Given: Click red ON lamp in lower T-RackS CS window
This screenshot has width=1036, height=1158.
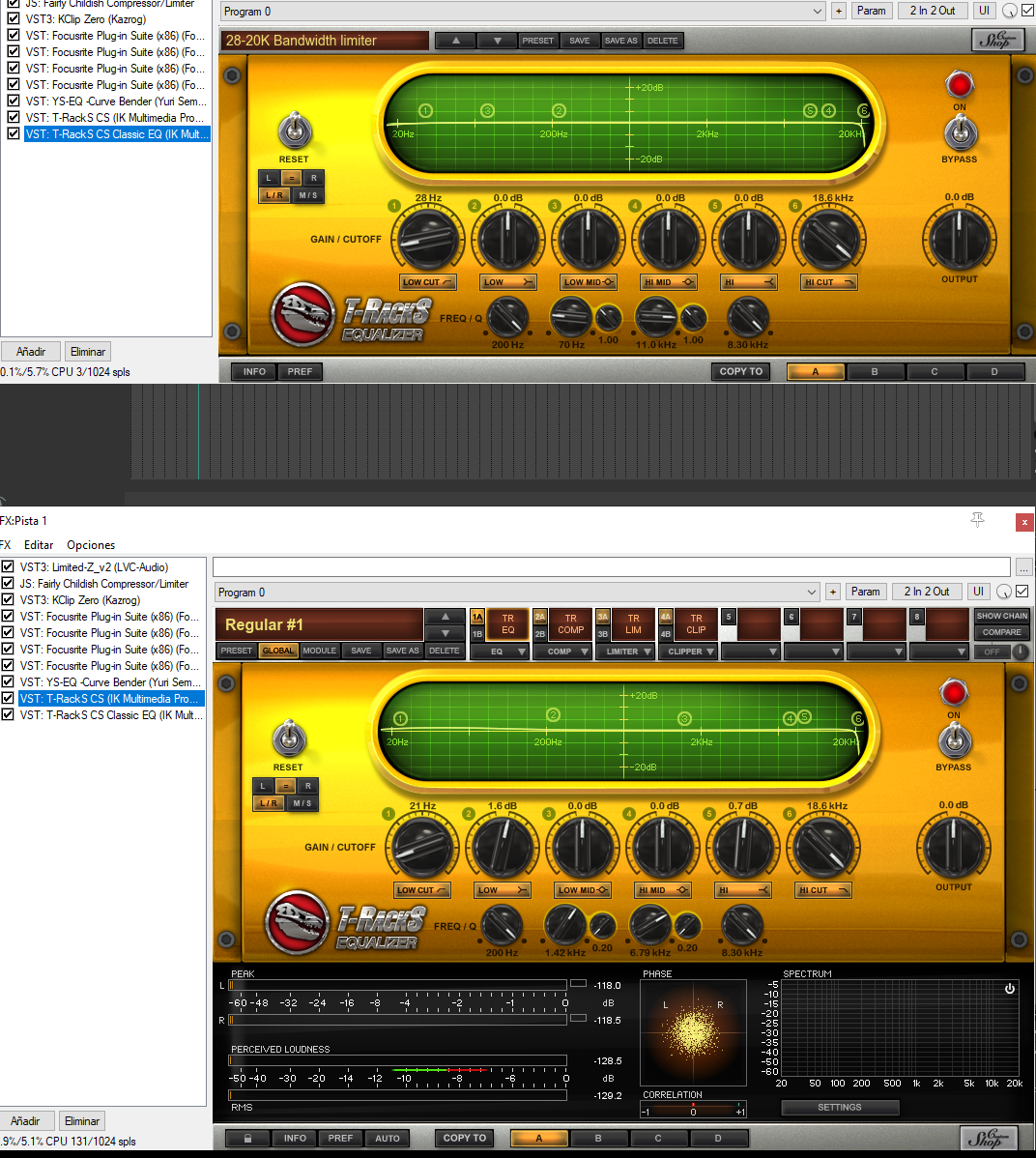Looking at the screenshot, I should pos(953,693).
